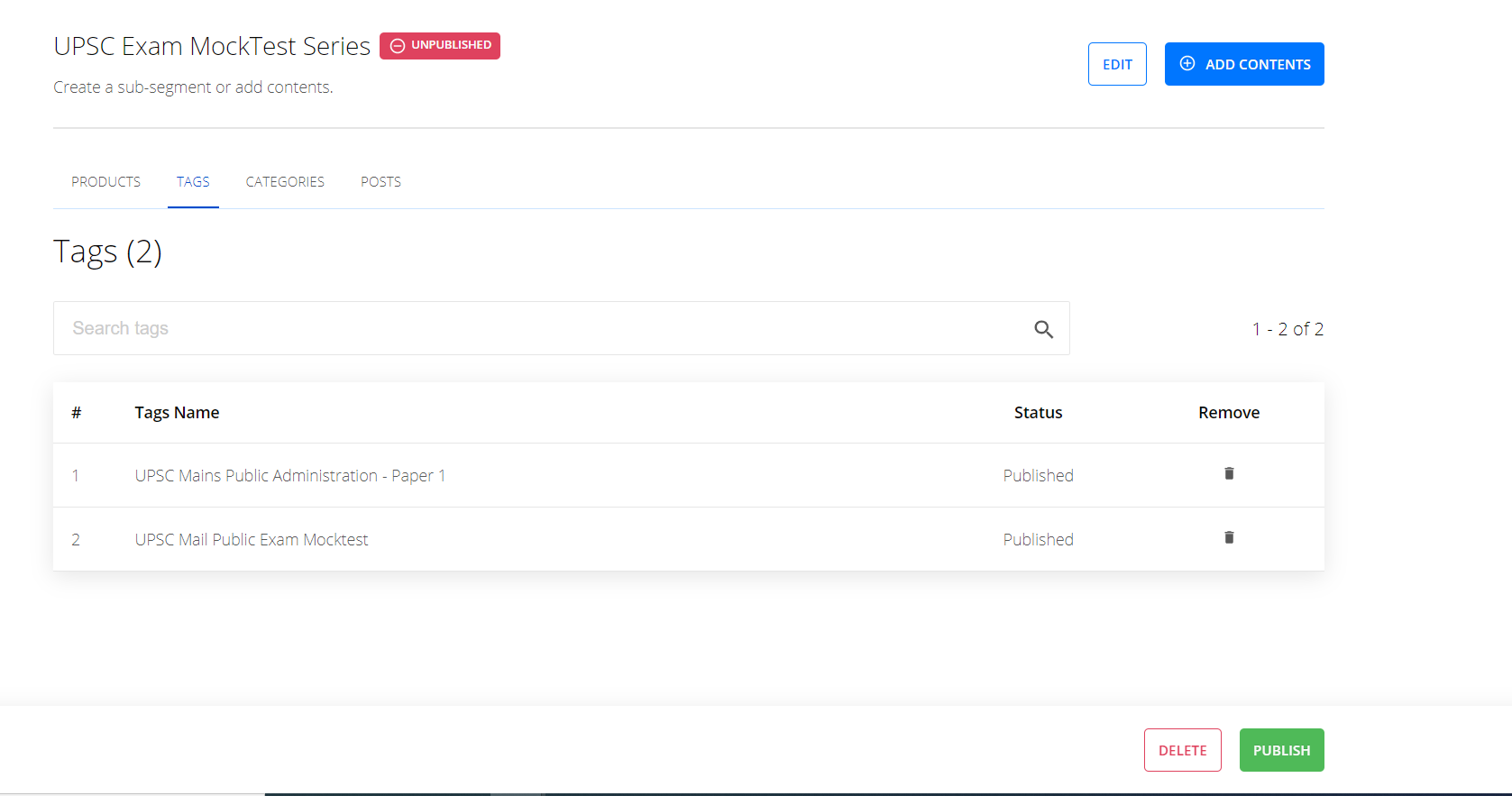Image resolution: width=1512 pixels, height=796 pixels.
Task: Switch to the Categories tab
Action: [x=285, y=181]
